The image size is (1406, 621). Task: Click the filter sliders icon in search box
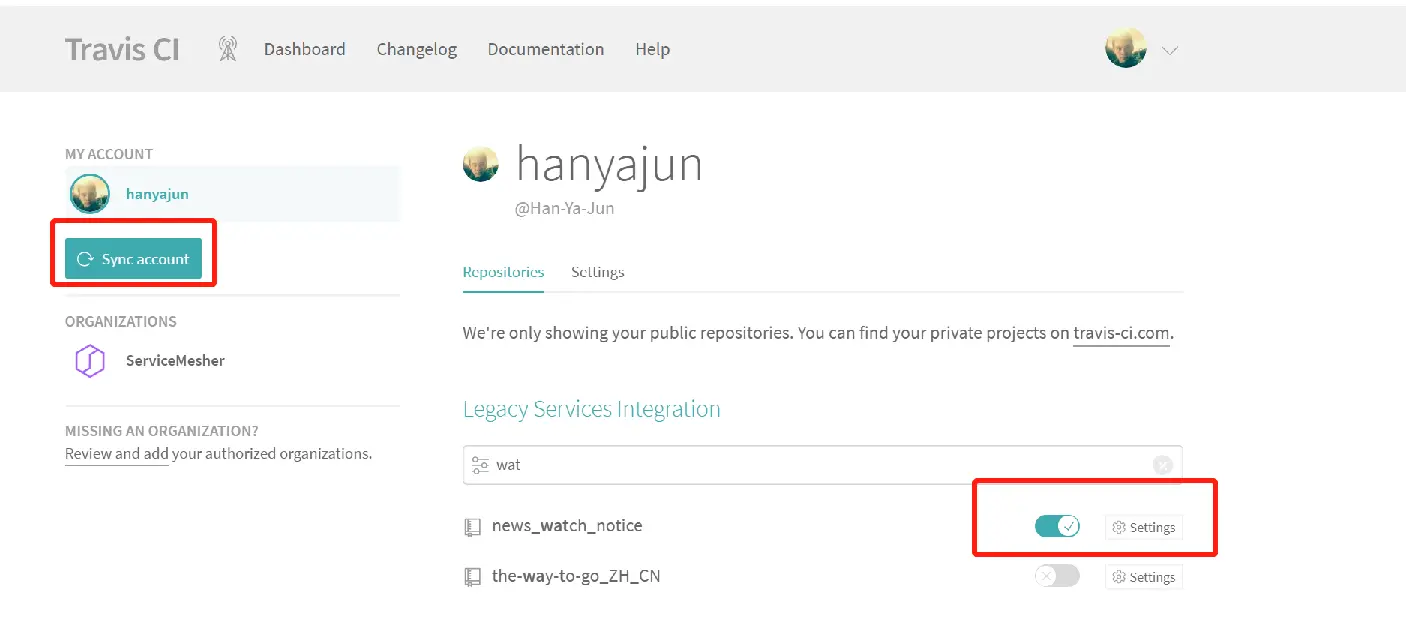tap(480, 465)
